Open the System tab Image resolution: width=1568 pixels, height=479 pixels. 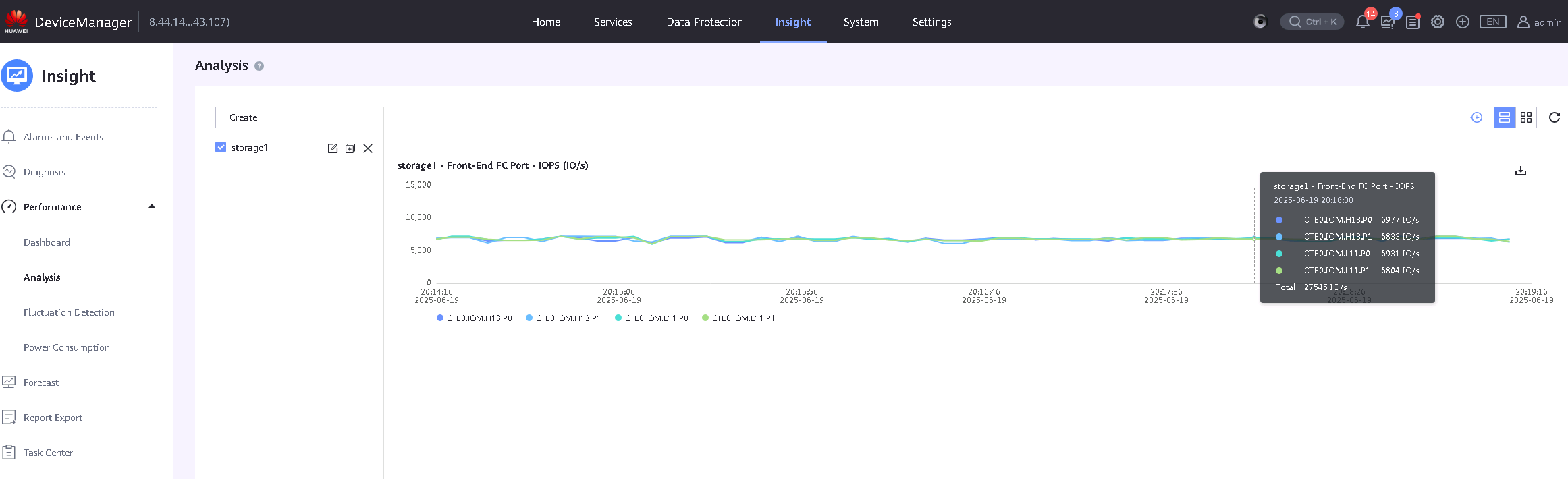tap(861, 22)
